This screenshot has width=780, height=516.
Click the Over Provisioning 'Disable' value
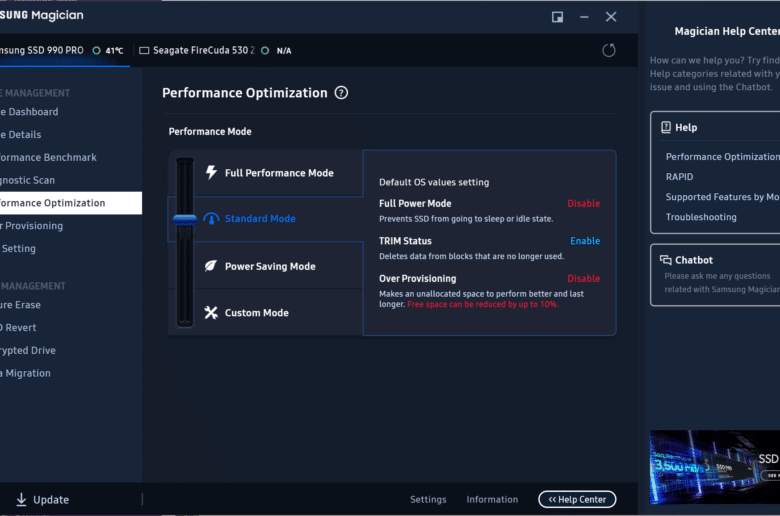[x=584, y=279]
